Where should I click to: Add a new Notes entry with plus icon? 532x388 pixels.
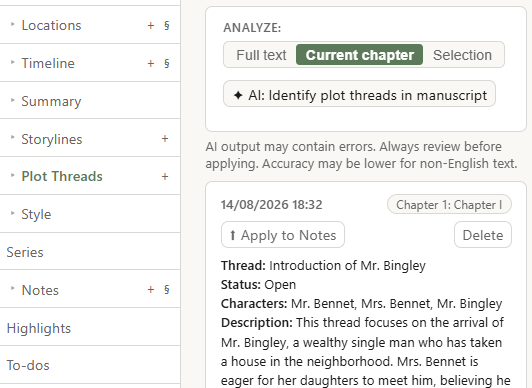(x=151, y=290)
